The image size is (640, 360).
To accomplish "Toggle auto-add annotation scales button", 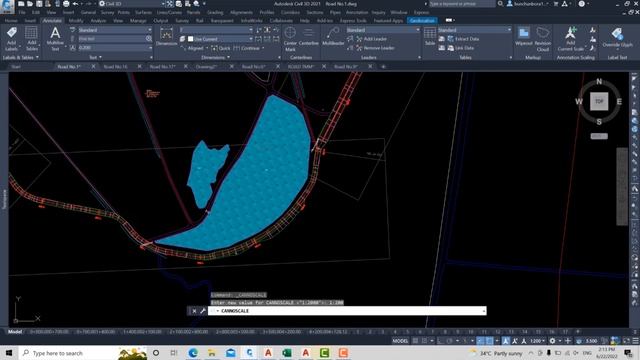I will coord(515,341).
